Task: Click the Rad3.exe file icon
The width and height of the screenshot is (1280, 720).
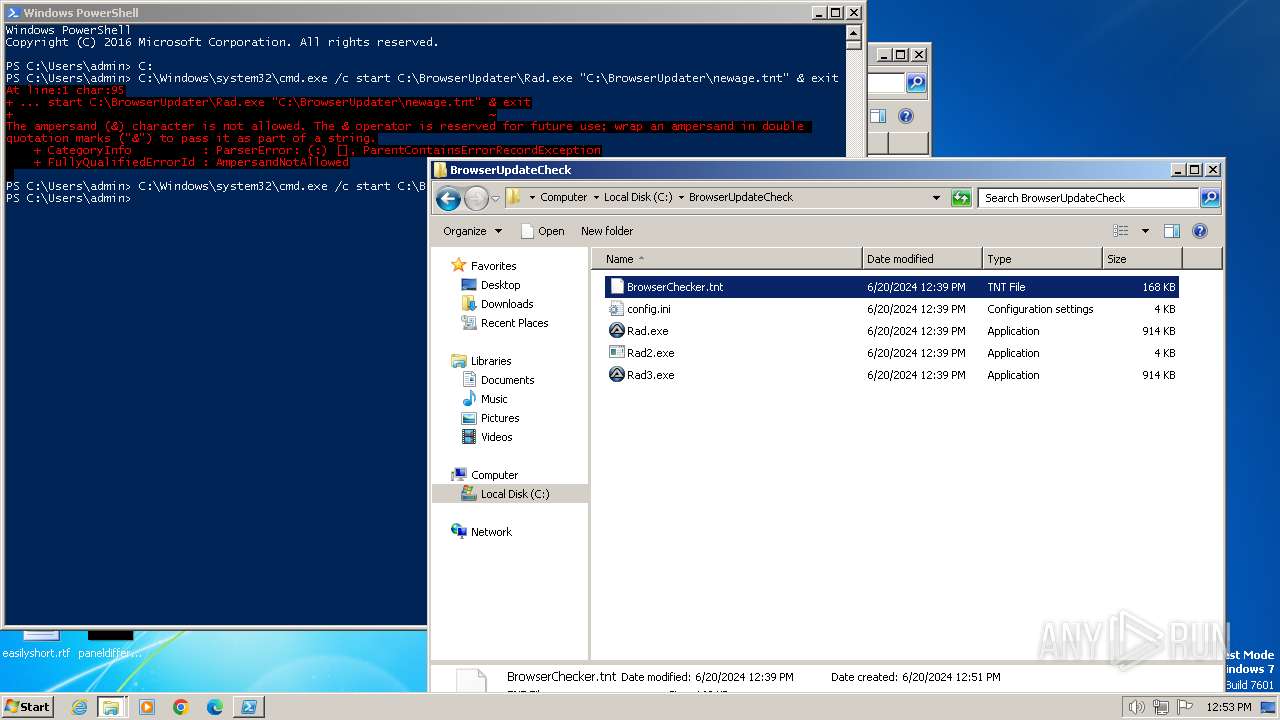Action: point(617,375)
